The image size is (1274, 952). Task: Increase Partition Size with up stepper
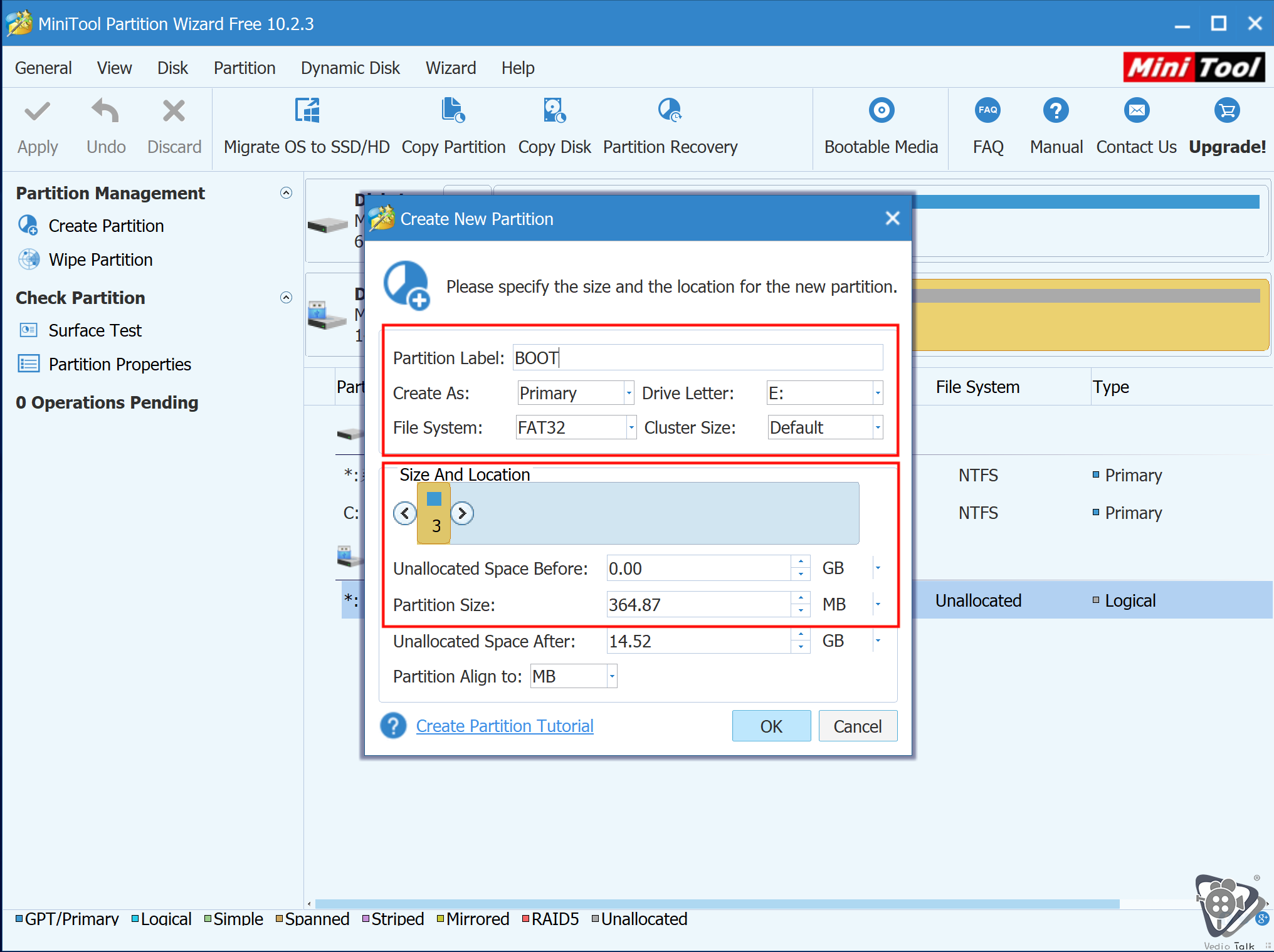click(x=801, y=598)
